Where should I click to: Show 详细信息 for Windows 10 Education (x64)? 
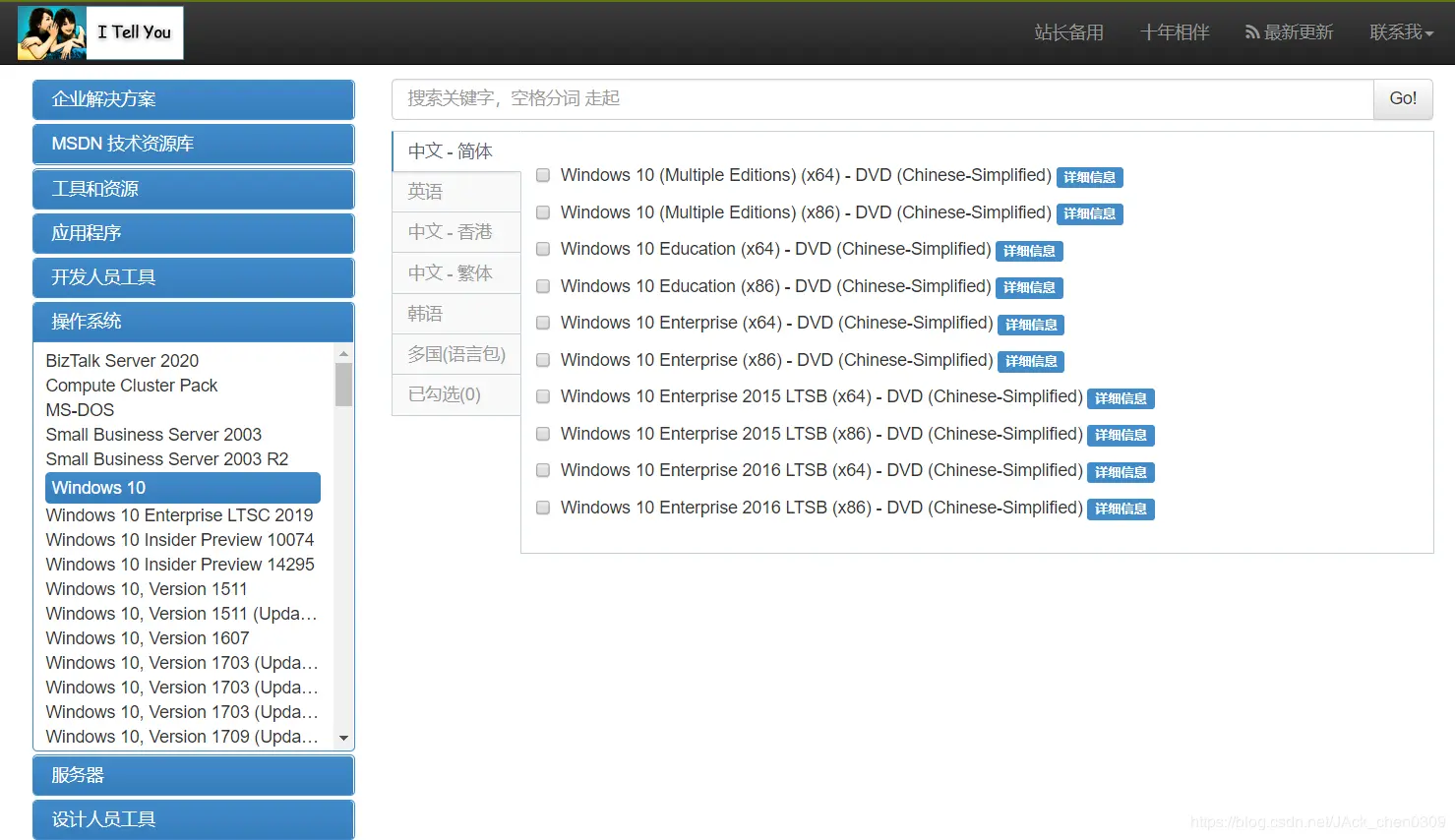(1029, 251)
